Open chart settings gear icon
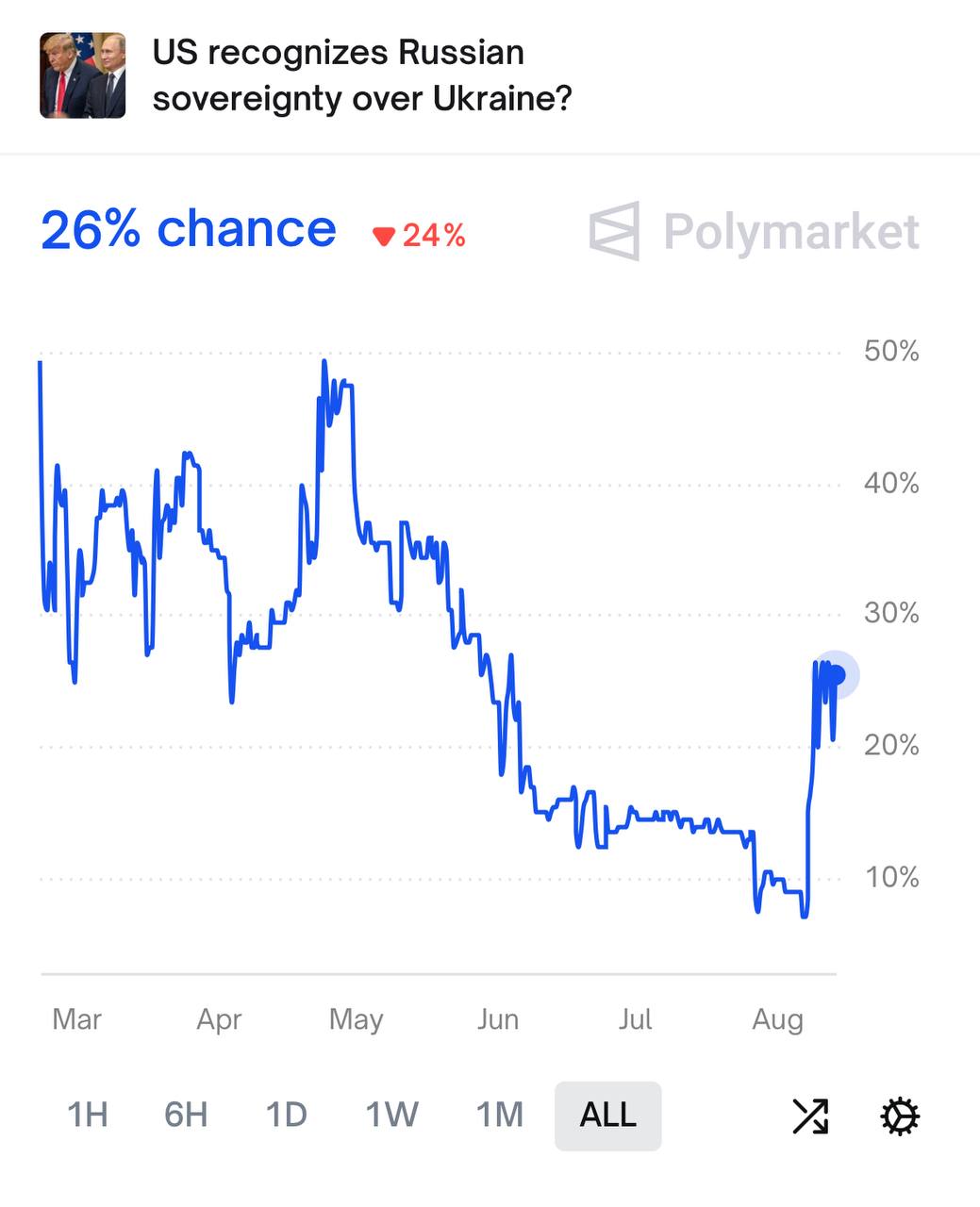 click(899, 1116)
